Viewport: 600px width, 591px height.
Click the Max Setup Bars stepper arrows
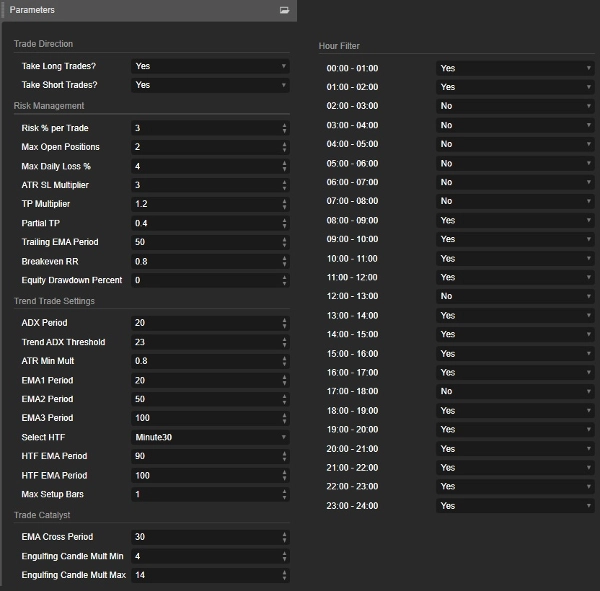(284, 494)
